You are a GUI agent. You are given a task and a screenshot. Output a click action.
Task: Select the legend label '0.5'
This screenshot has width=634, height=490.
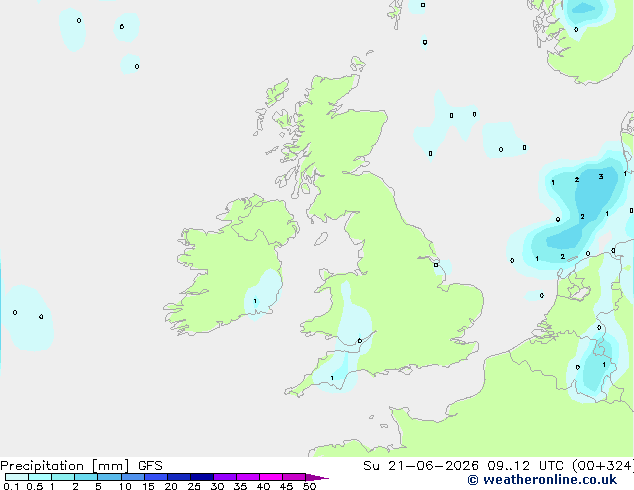click(x=35, y=486)
